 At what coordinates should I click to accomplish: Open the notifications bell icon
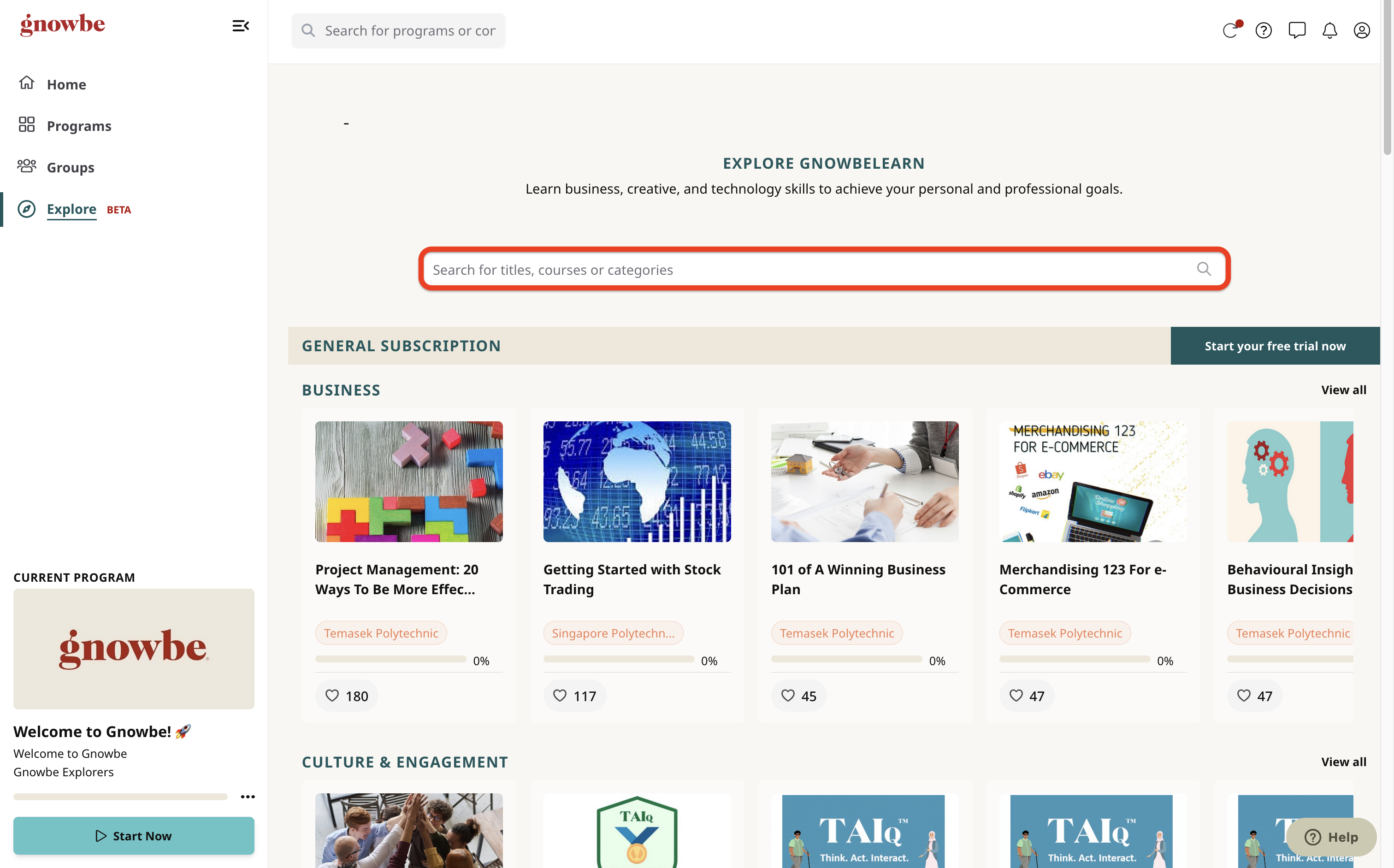coord(1330,30)
